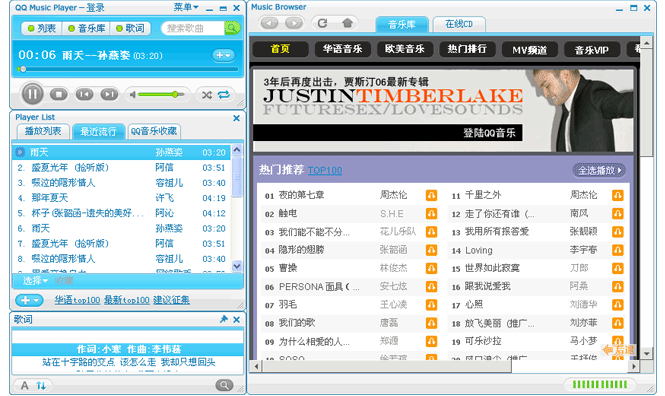Open 华语音乐 navigation item
This screenshot has height=396, width=665.
342,49
